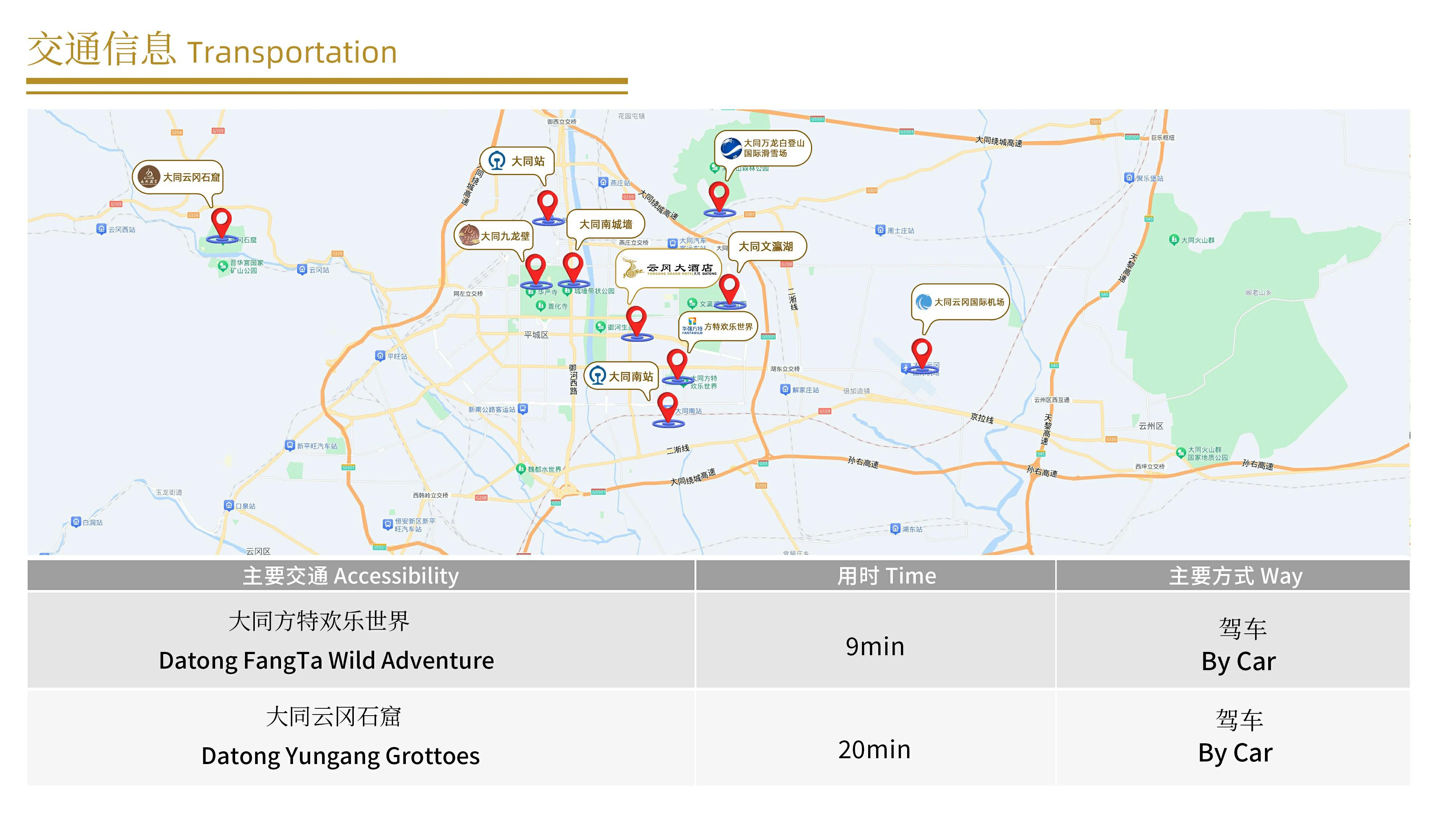Image resolution: width=1456 pixels, height=819 pixels.
Task: Click the 主要交通 Accessibility column header
Action: click(x=361, y=575)
